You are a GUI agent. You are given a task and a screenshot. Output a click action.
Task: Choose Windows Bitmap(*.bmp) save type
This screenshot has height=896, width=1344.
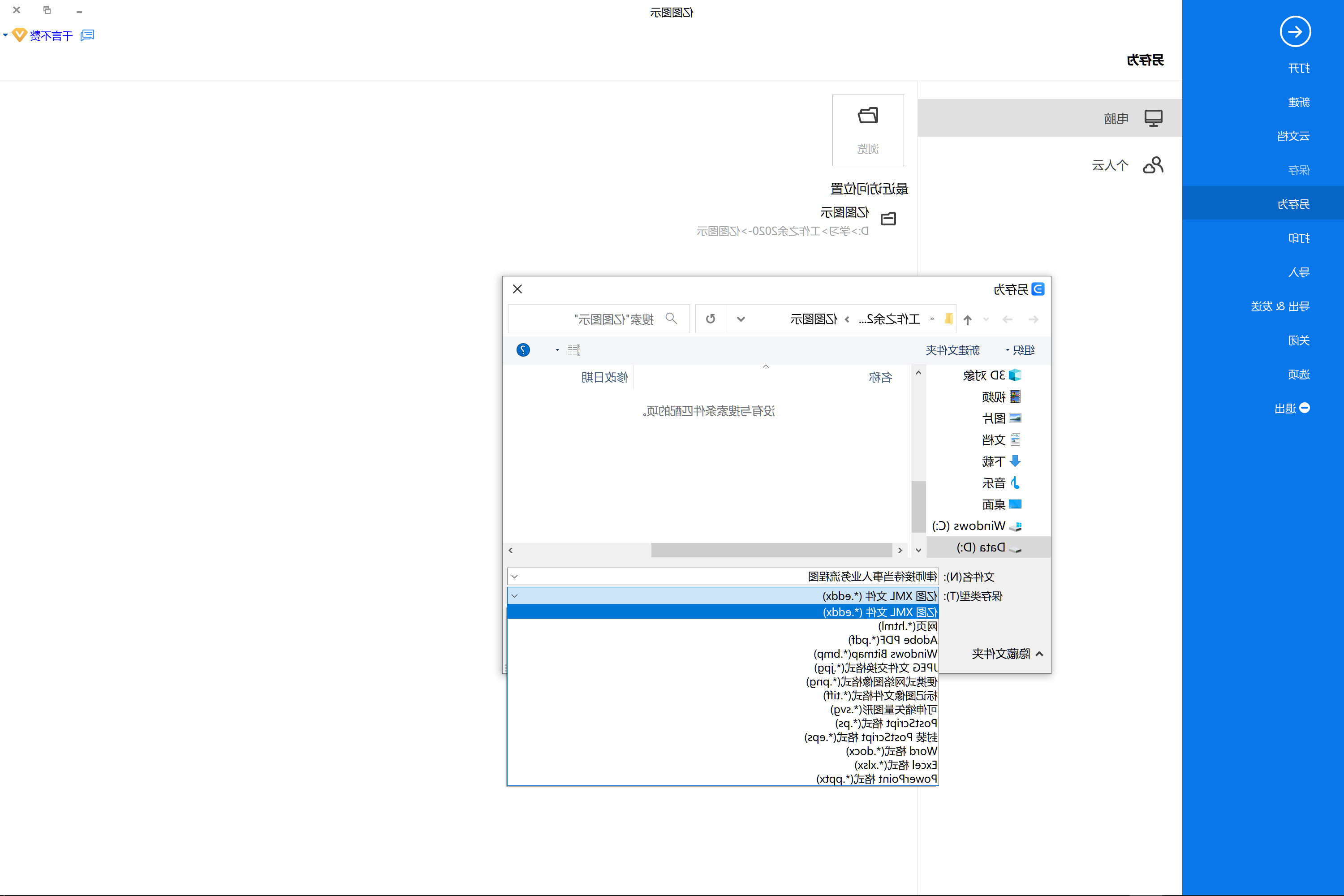722,654
